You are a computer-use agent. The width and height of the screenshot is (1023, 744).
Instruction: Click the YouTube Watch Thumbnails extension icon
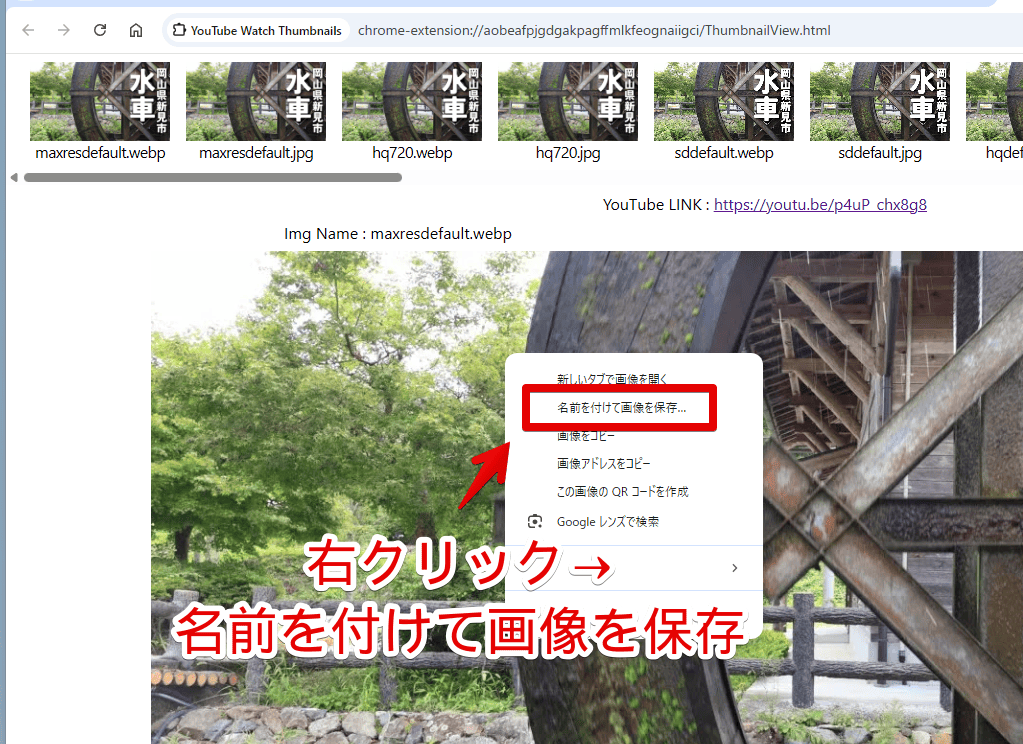(178, 30)
